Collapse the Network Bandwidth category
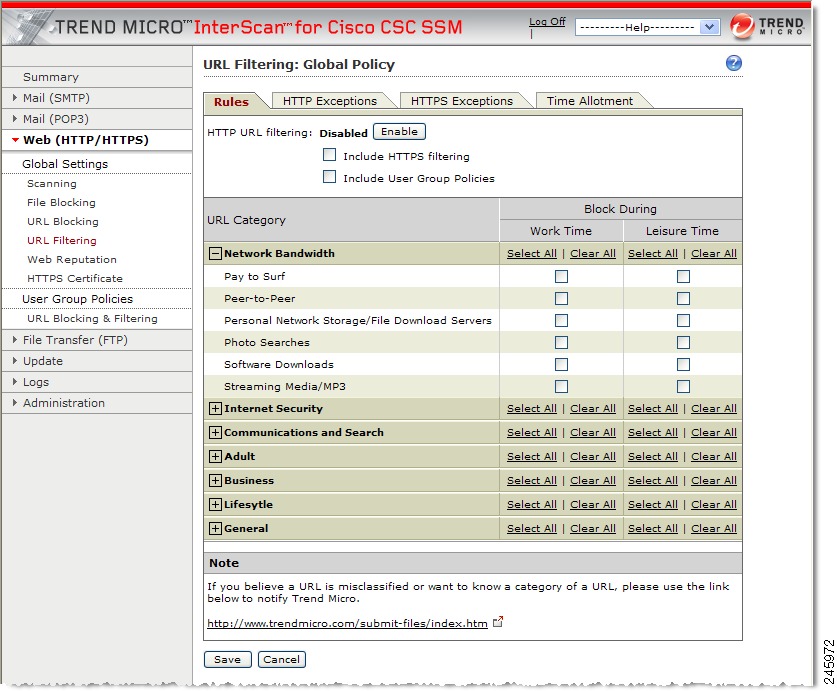The height and width of the screenshot is (691, 837). tap(215, 253)
